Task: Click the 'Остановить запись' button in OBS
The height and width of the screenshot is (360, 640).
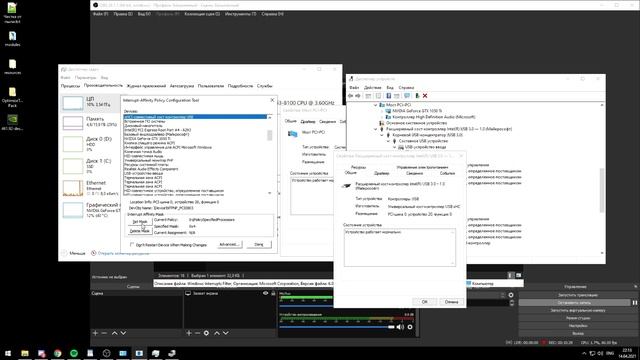Action: click(x=574, y=303)
